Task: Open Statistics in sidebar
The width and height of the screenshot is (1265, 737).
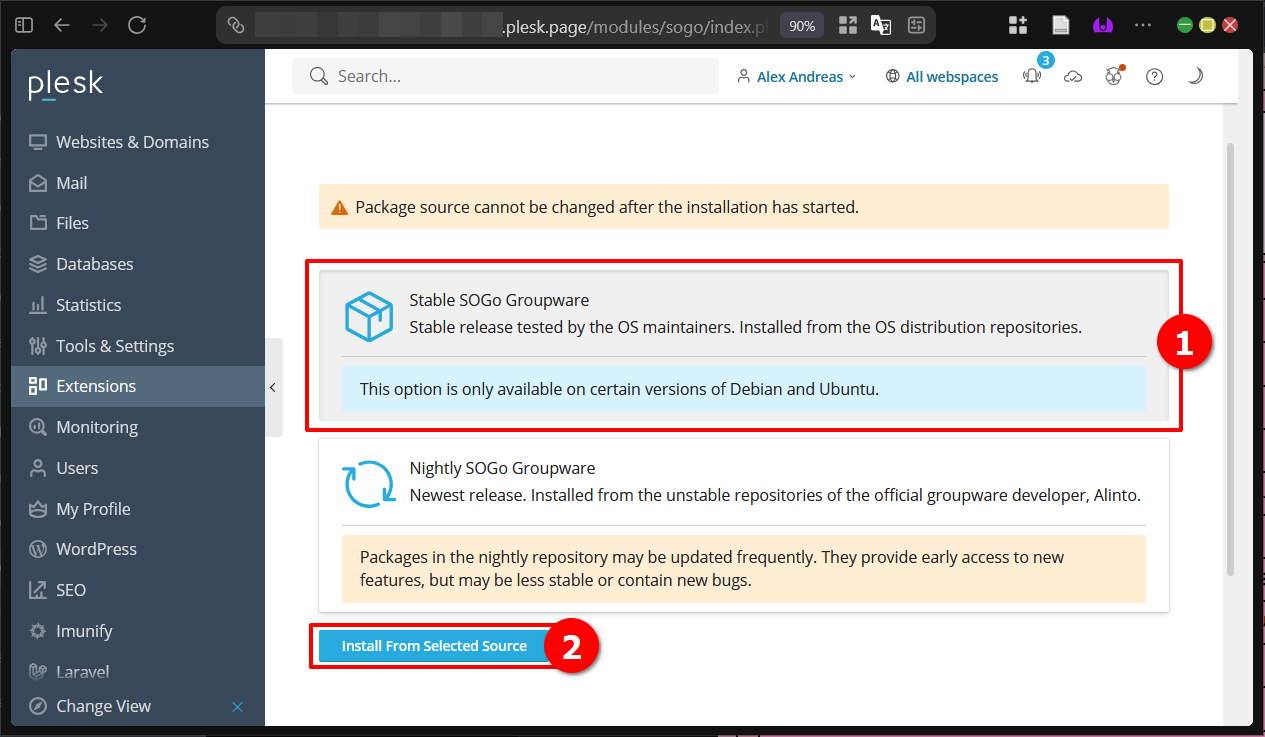Action: (x=138, y=305)
